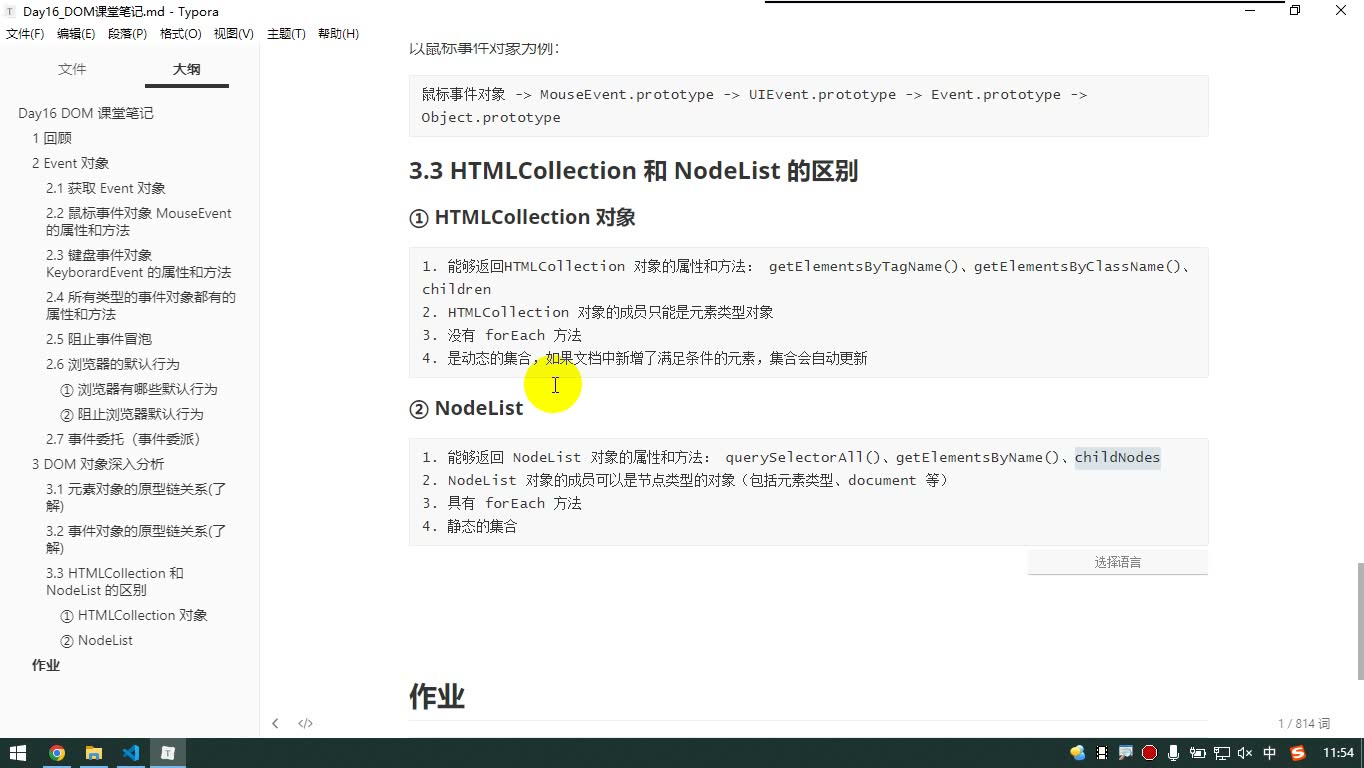Click the 3.3 HTMLCollection 和 NodeList heading

click(x=633, y=171)
